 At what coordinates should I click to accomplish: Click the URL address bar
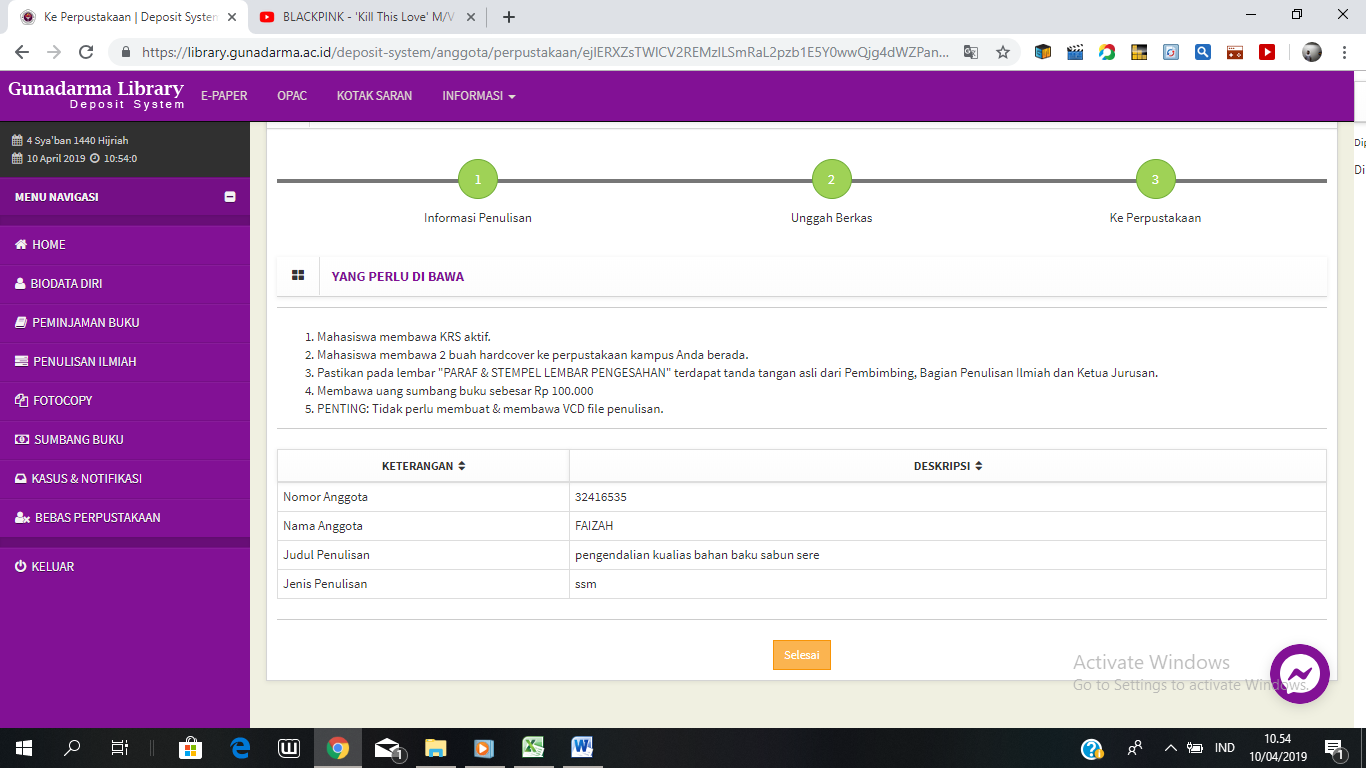coord(545,52)
